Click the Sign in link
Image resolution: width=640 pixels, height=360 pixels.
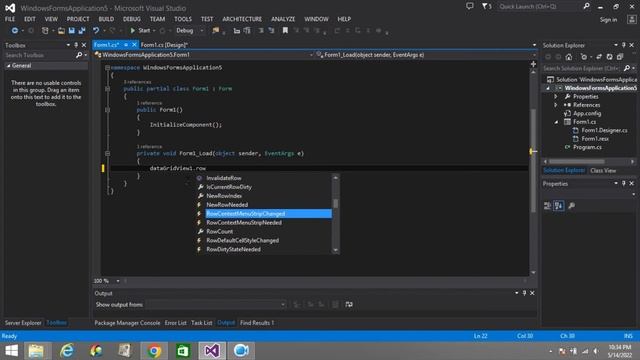608,20
